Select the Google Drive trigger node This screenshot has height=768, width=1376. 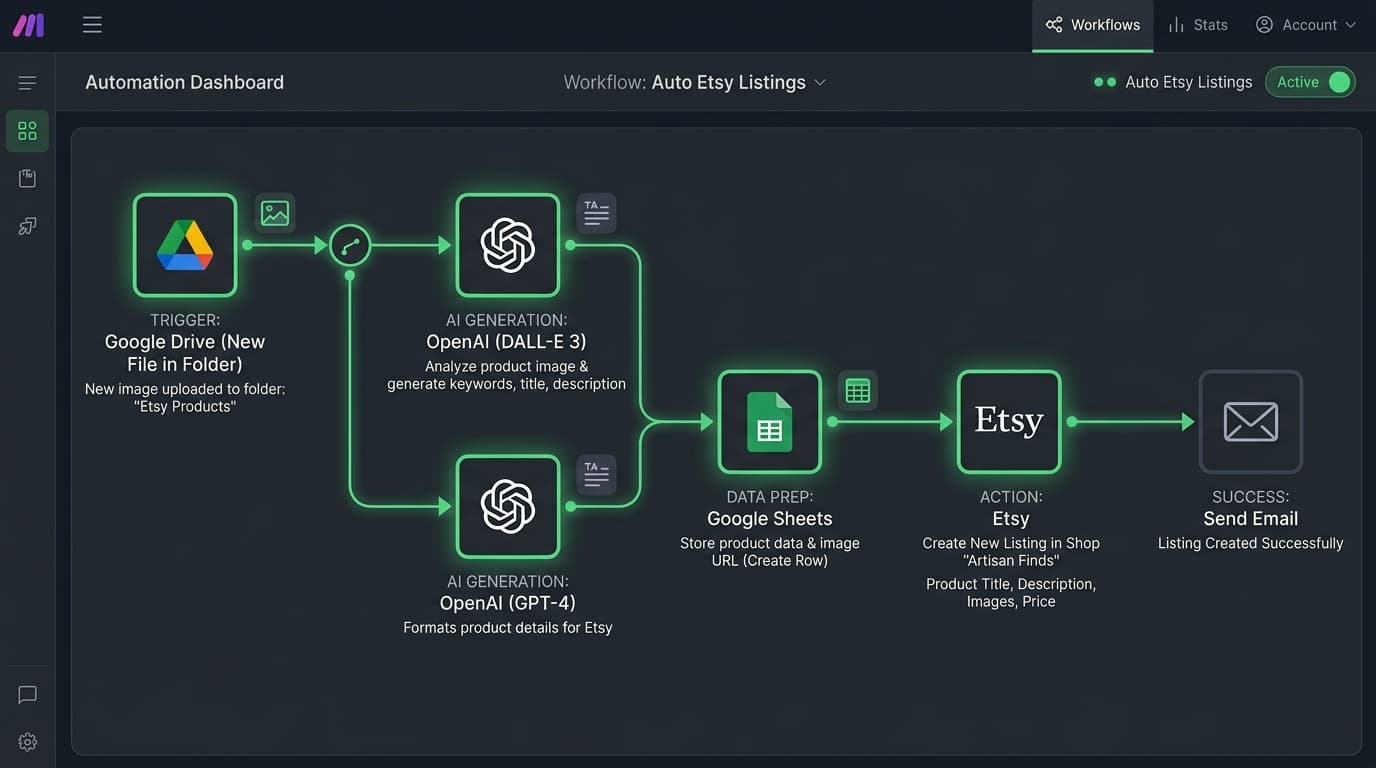(x=184, y=245)
